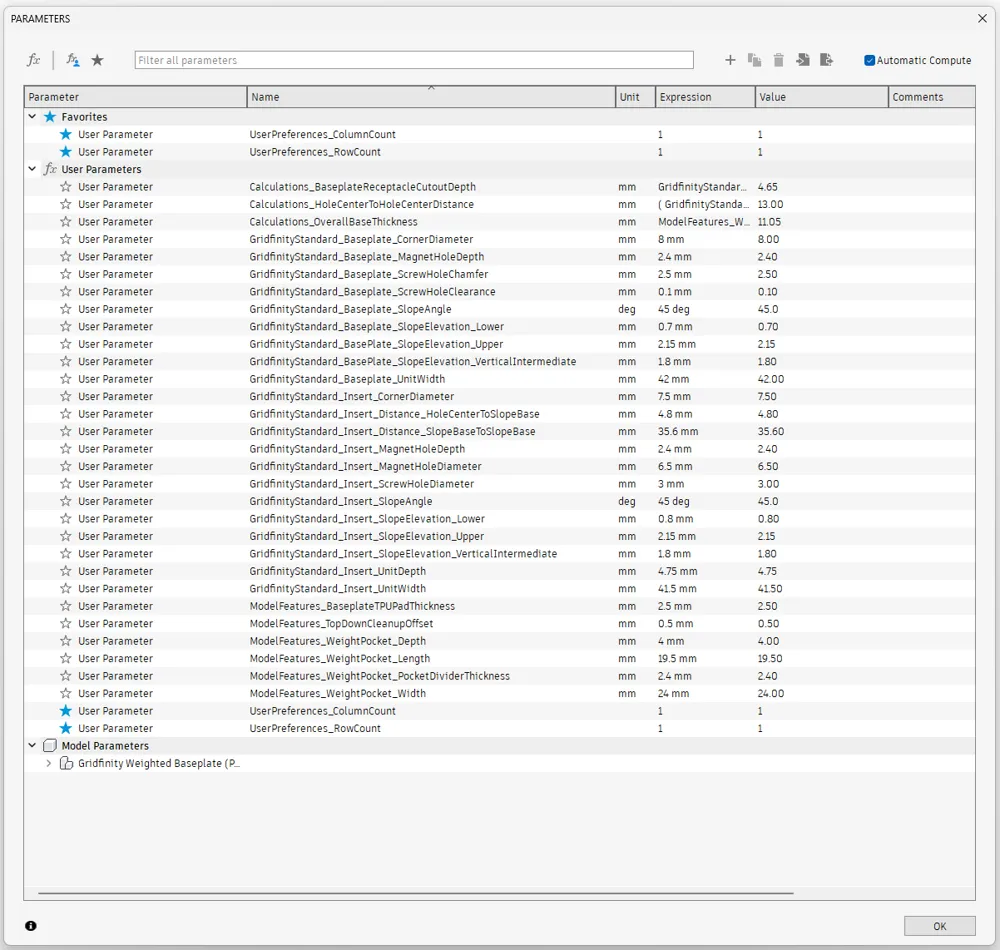Favorite ModelFeatures_WeightPocket_Depth star
The height and width of the screenshot is (950, 1000).
(x=65, y=641)
